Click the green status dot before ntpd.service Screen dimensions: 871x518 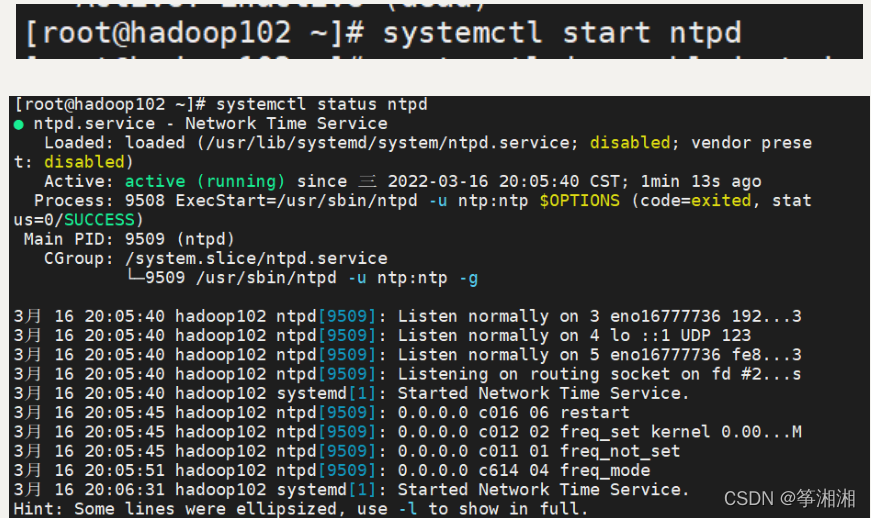pyautogui.click(x=18, y=124)
